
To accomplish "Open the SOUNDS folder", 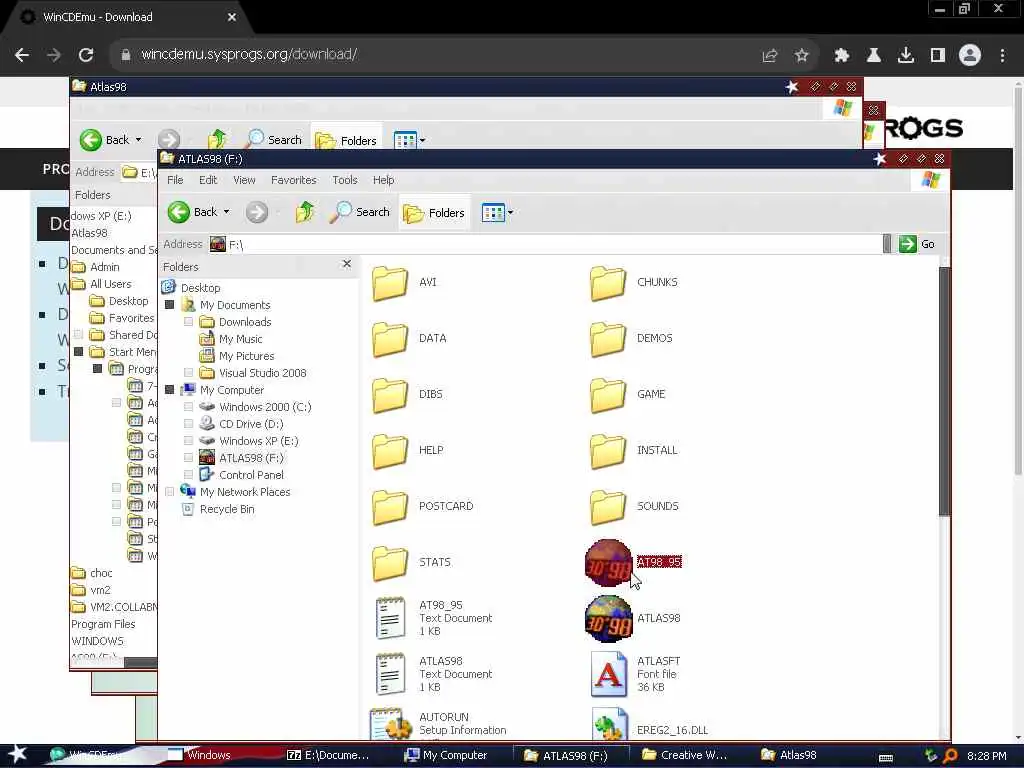I will click(x=609, y=507).
